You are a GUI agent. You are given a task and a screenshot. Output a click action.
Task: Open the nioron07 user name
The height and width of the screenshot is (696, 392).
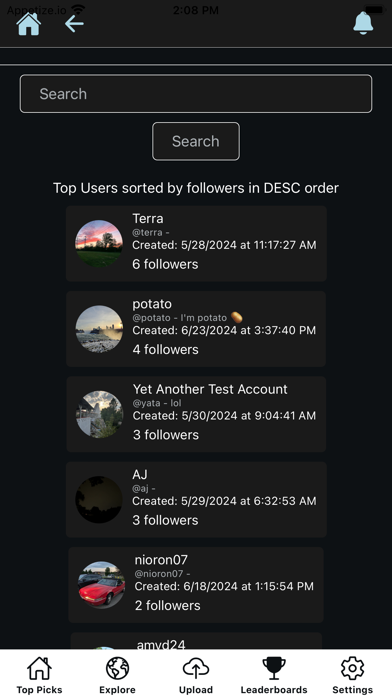[x=161, y=560]
